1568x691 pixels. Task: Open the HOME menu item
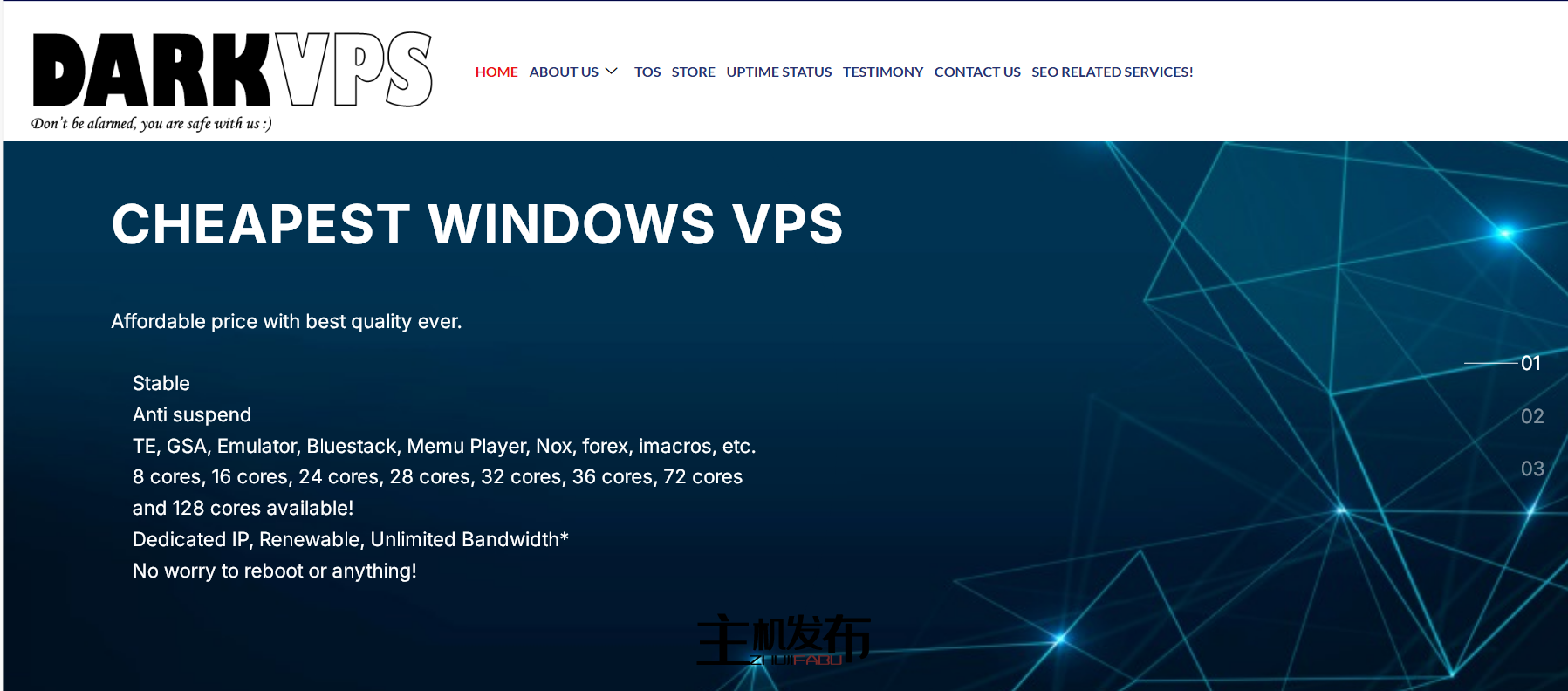[496, 72]
